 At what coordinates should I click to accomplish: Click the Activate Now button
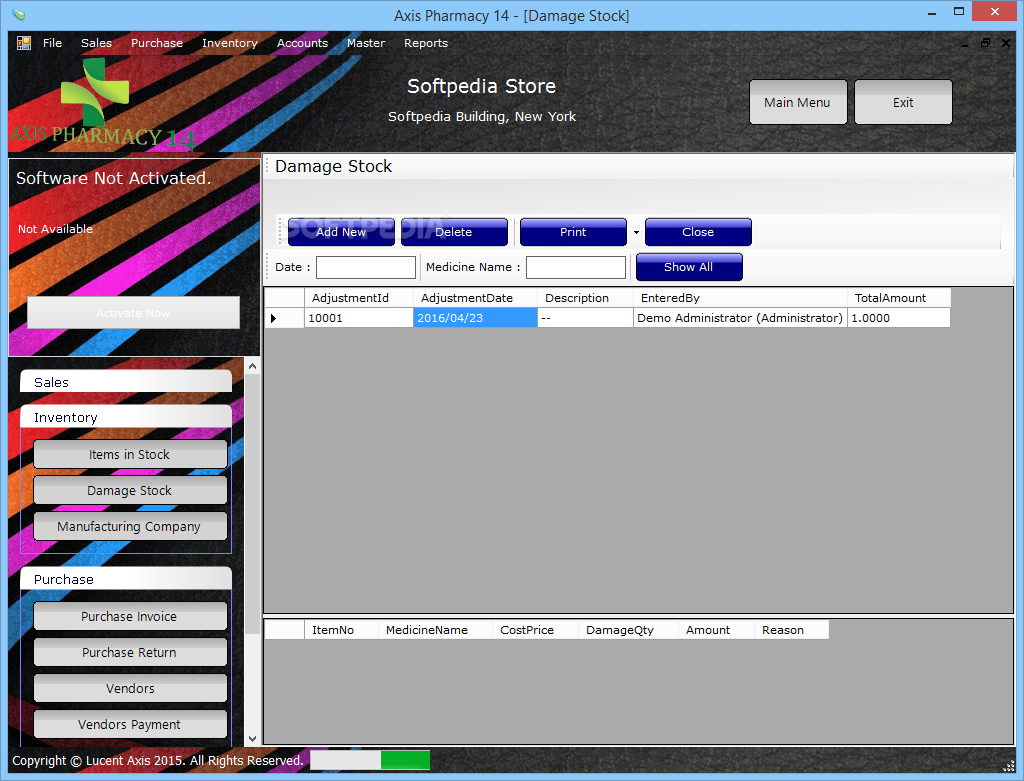click(x=133, y=313)
